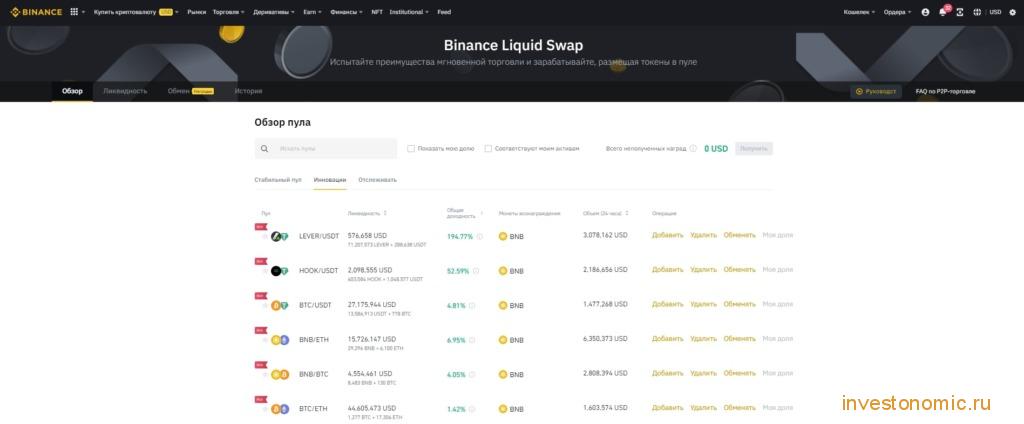
Task: Sort by 'Ликвидность' column arrows
Action: (x=385, y=213)
